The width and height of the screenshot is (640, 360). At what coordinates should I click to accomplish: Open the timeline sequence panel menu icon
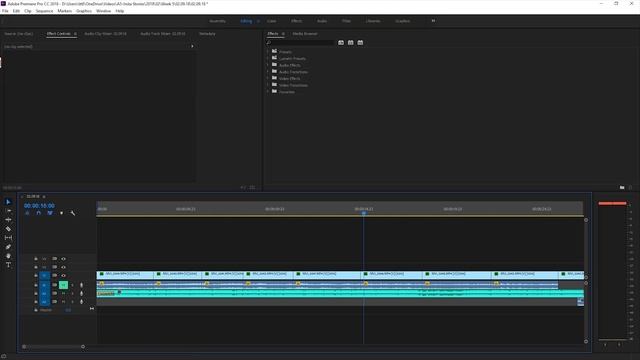(44, 197)
